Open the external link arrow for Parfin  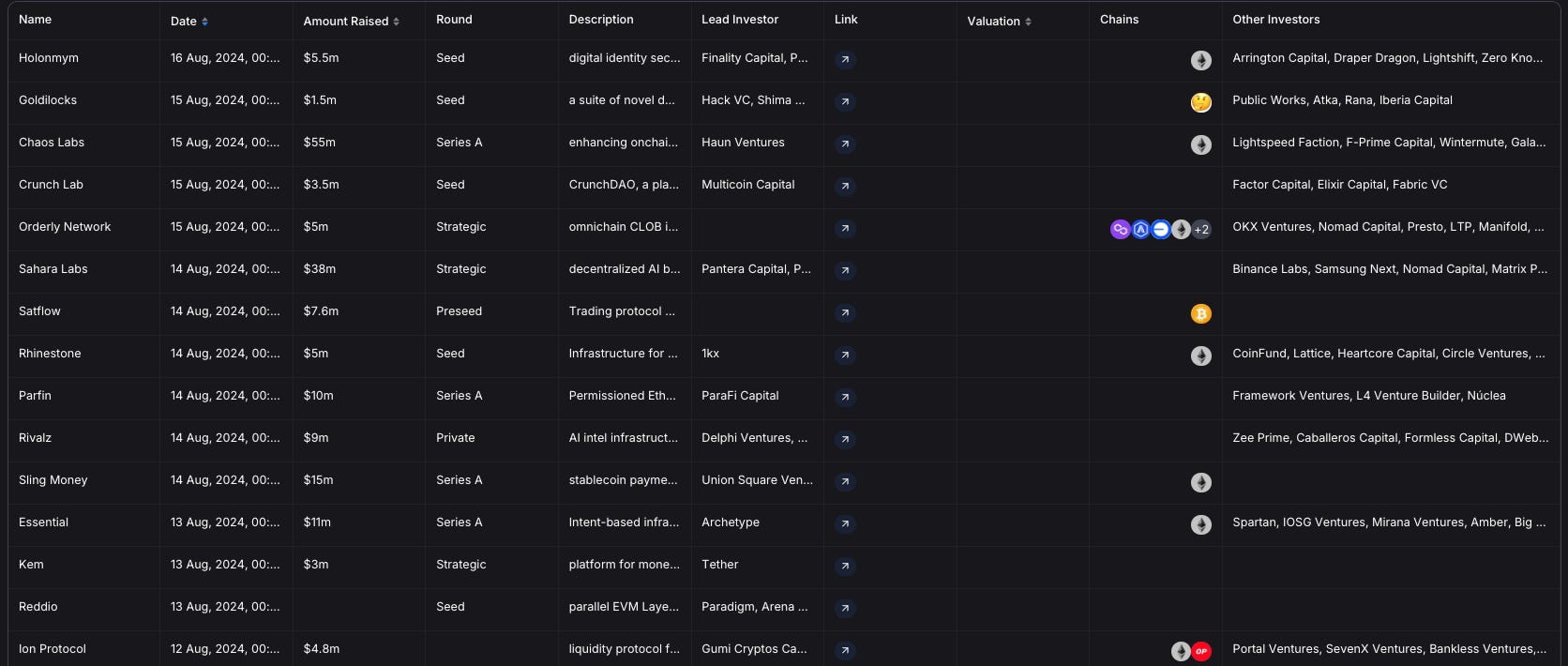[845, 397]
